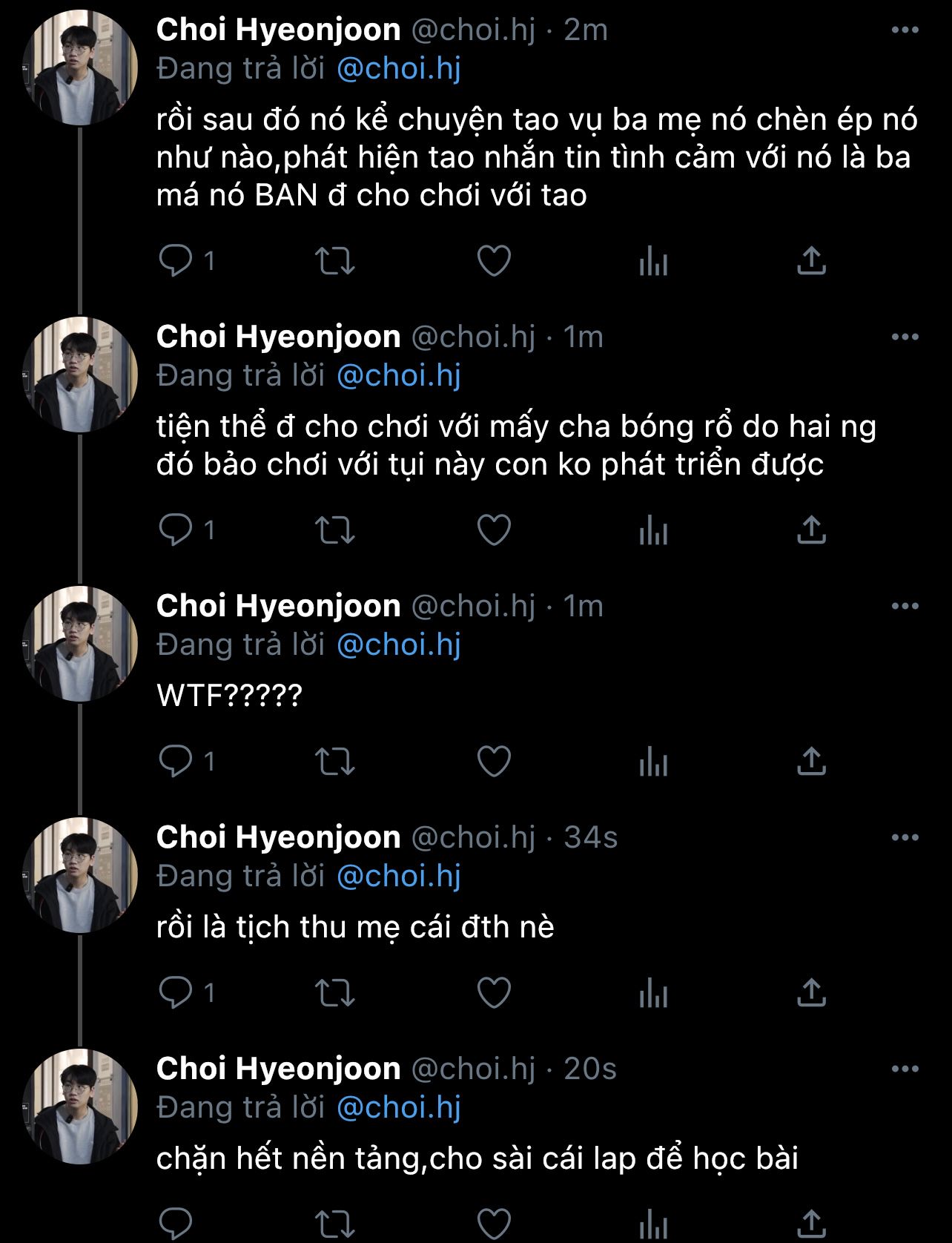The width and height of the screenshot is (952, 1243).
Task: View analytics of the 'tiện thể' tweet
Action: pos(653,530)
